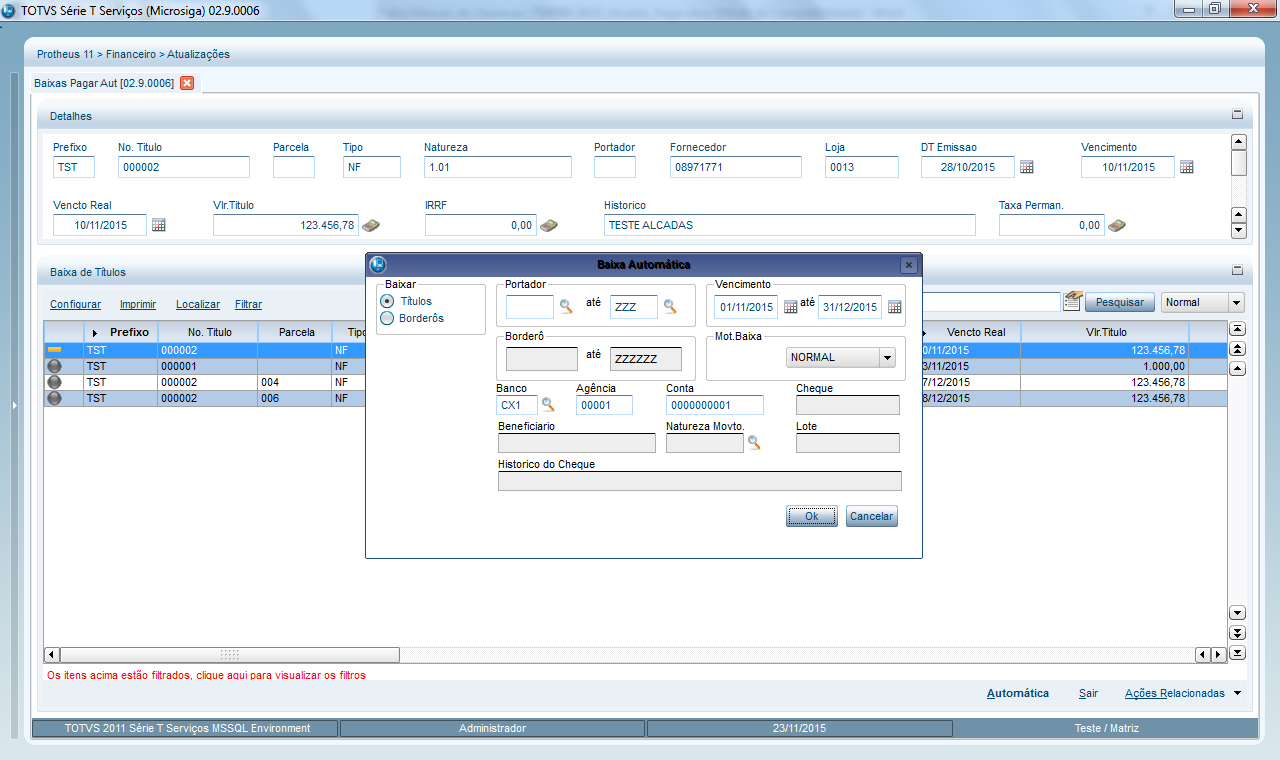Image resolution: width=1280 pixels, height=760 pixels.
Task: Switch to Baixas Pagar Aut tab
Action: coord(104,83)
